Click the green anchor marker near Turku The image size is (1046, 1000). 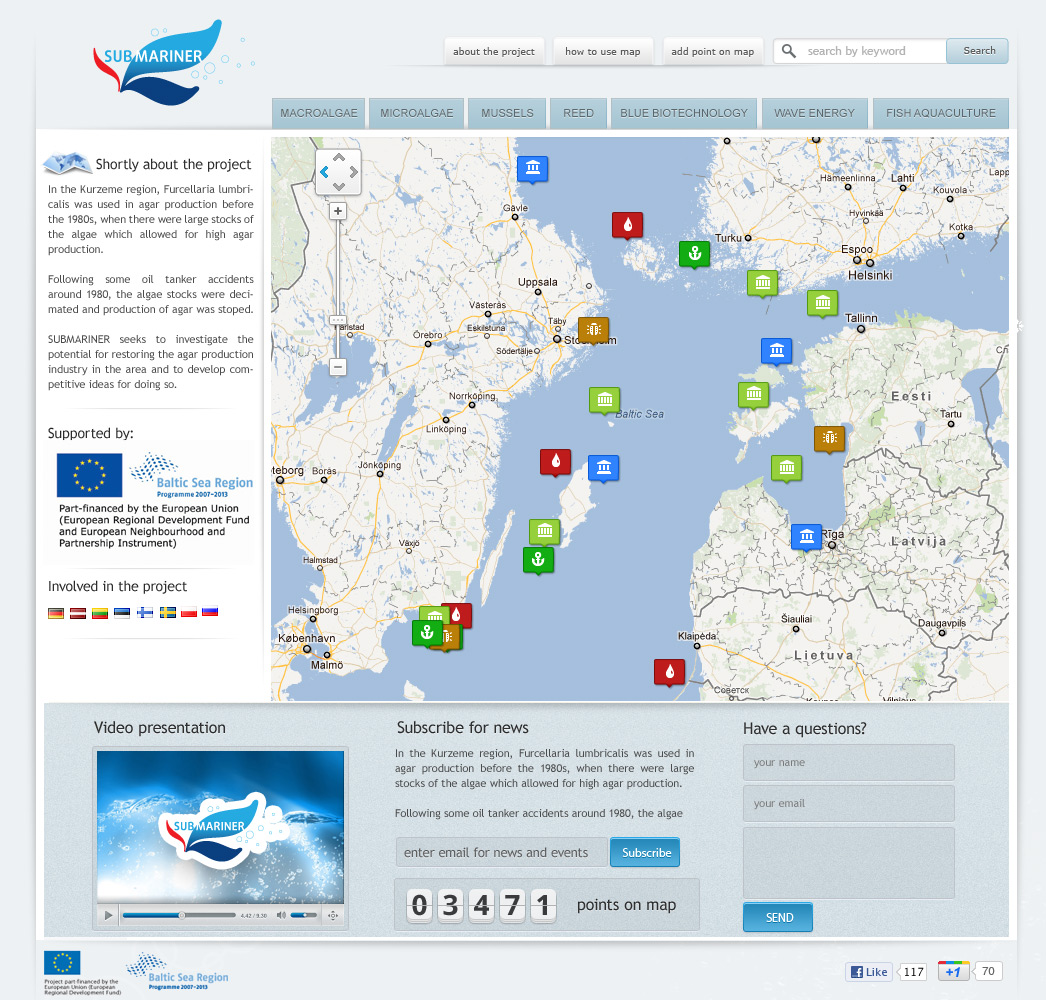click(x=694, y=253)
